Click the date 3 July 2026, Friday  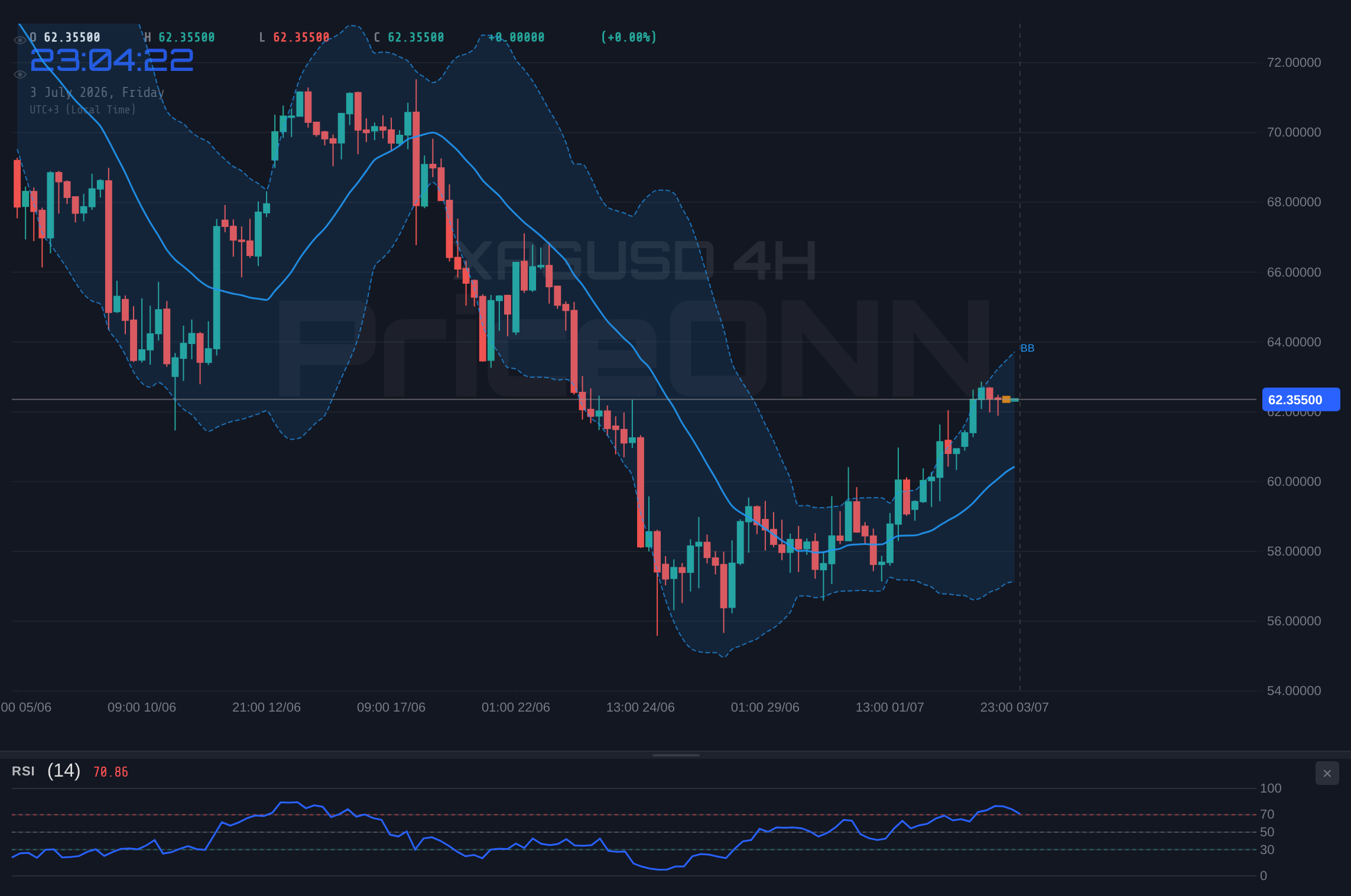pyautogui.click(x=98, y=92)
